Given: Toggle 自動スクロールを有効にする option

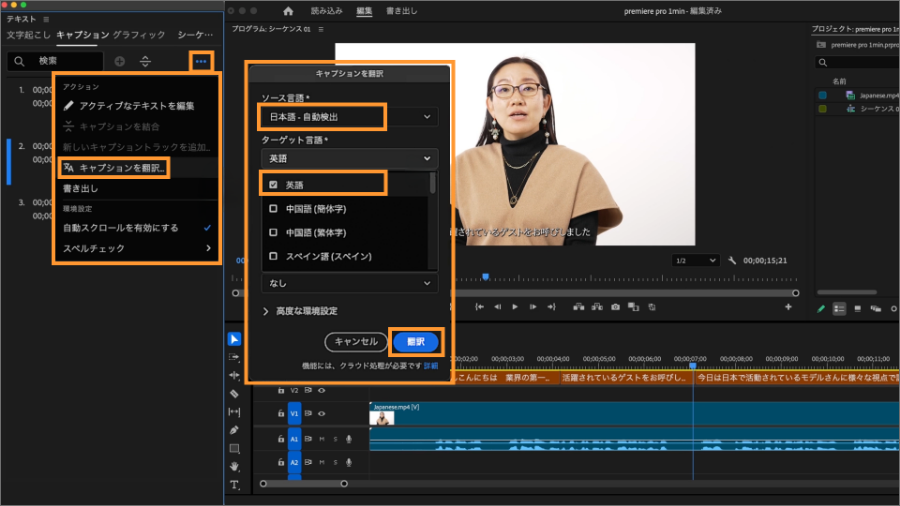Looking at the screenshot, I should (137, 228).
